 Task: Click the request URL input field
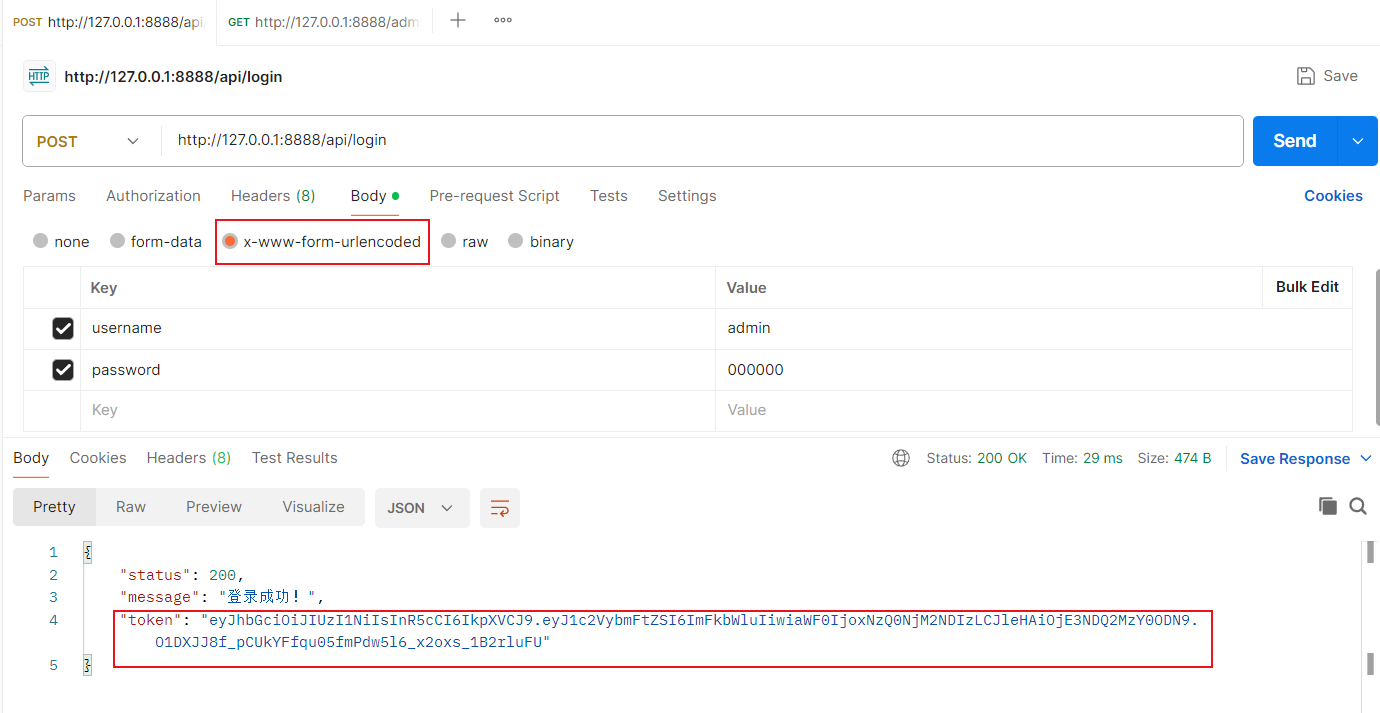700,141
